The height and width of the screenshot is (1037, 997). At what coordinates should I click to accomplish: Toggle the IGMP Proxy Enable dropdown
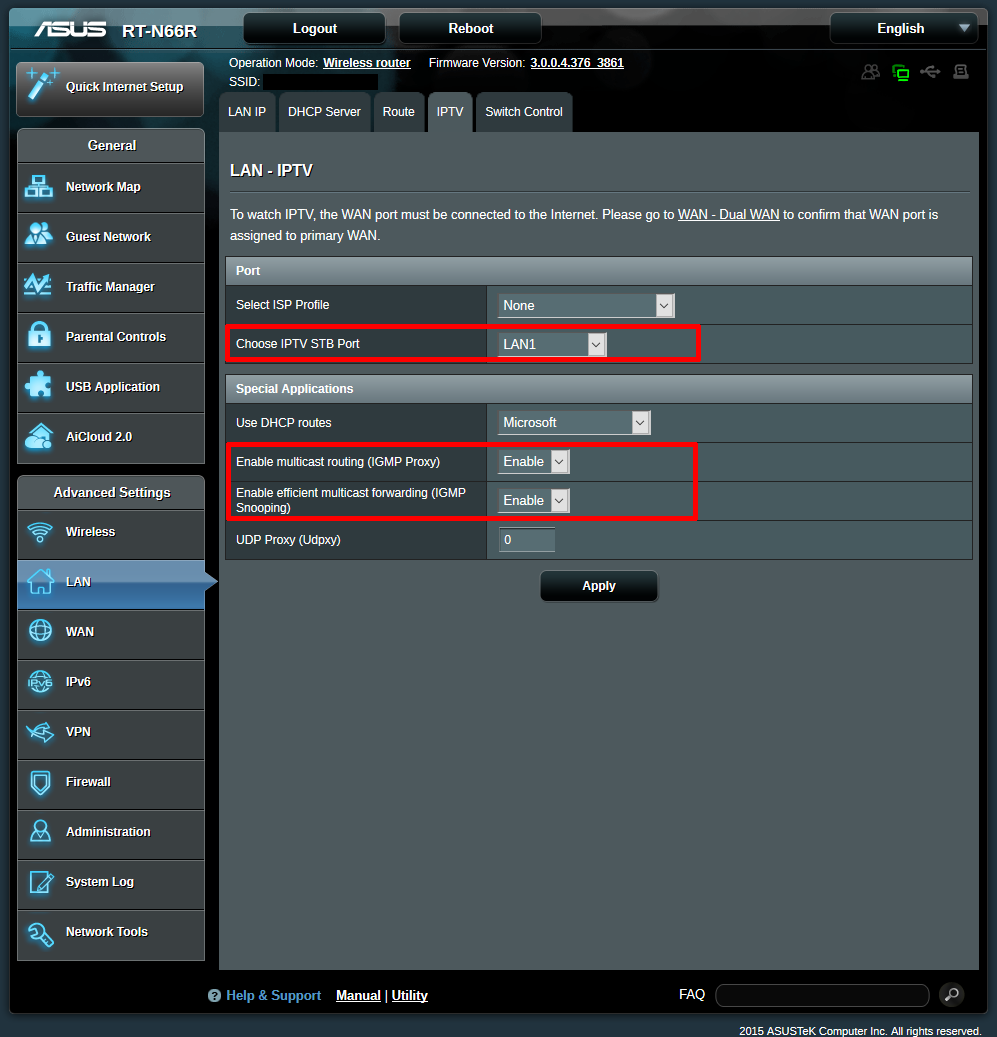[x=533, y=462]
